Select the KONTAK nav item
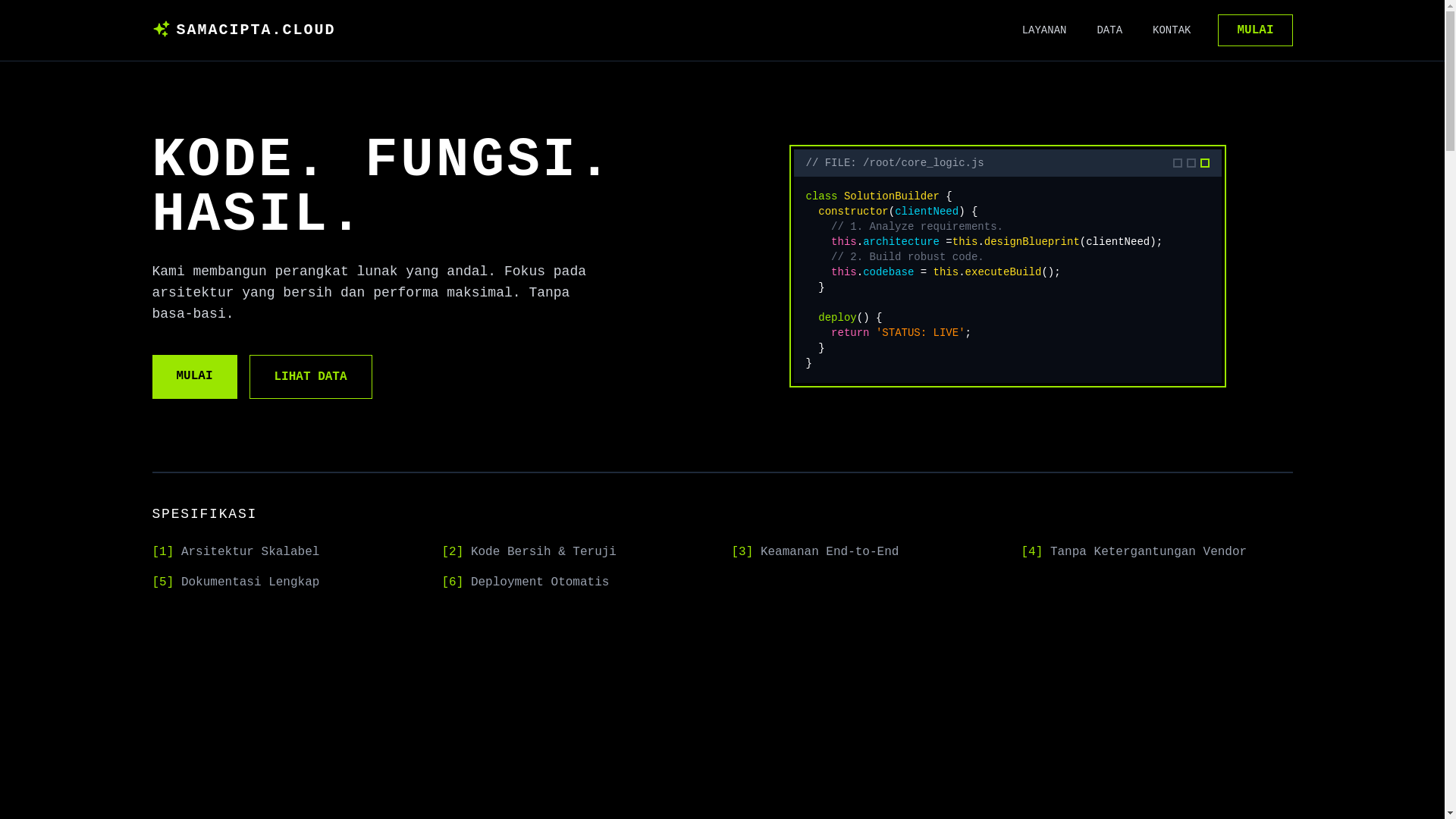The width and height of the screenshot is (1456, 819). click(x=1171, y=30)
